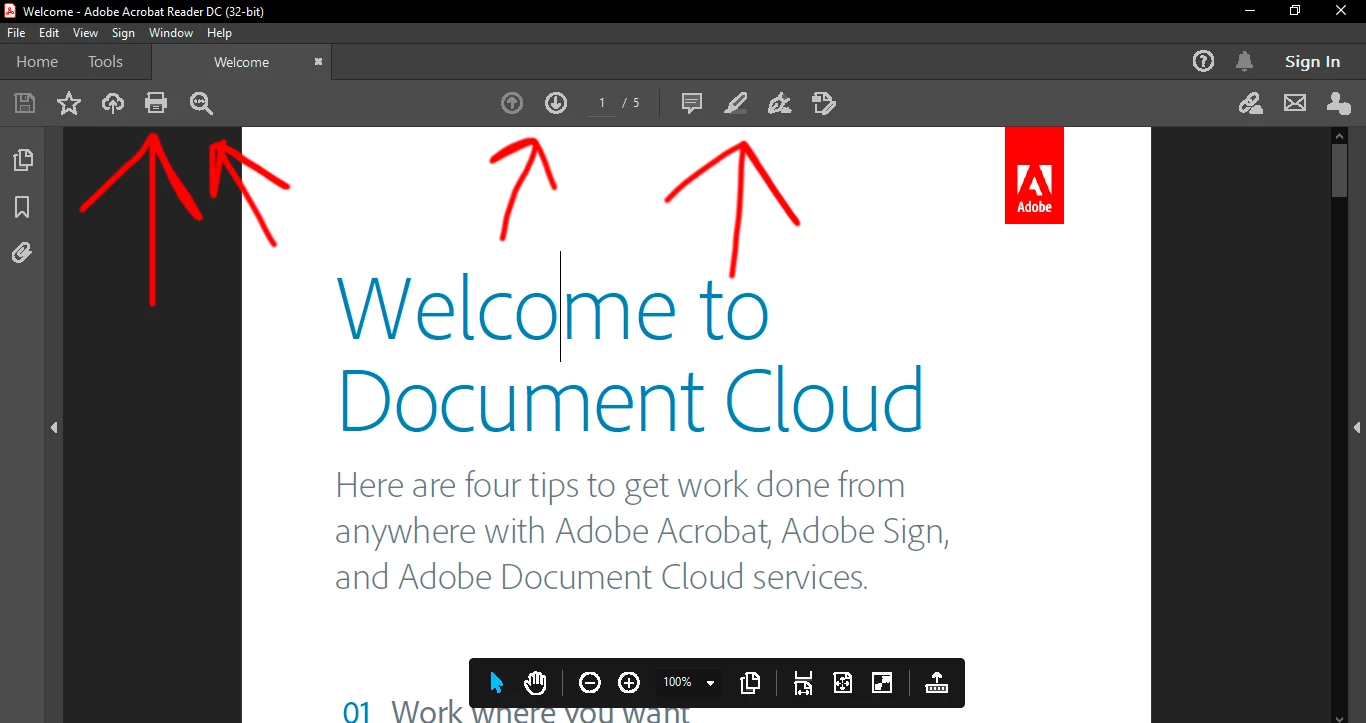Share a link to this file
1366x723 pixels.
[1251, 103]
